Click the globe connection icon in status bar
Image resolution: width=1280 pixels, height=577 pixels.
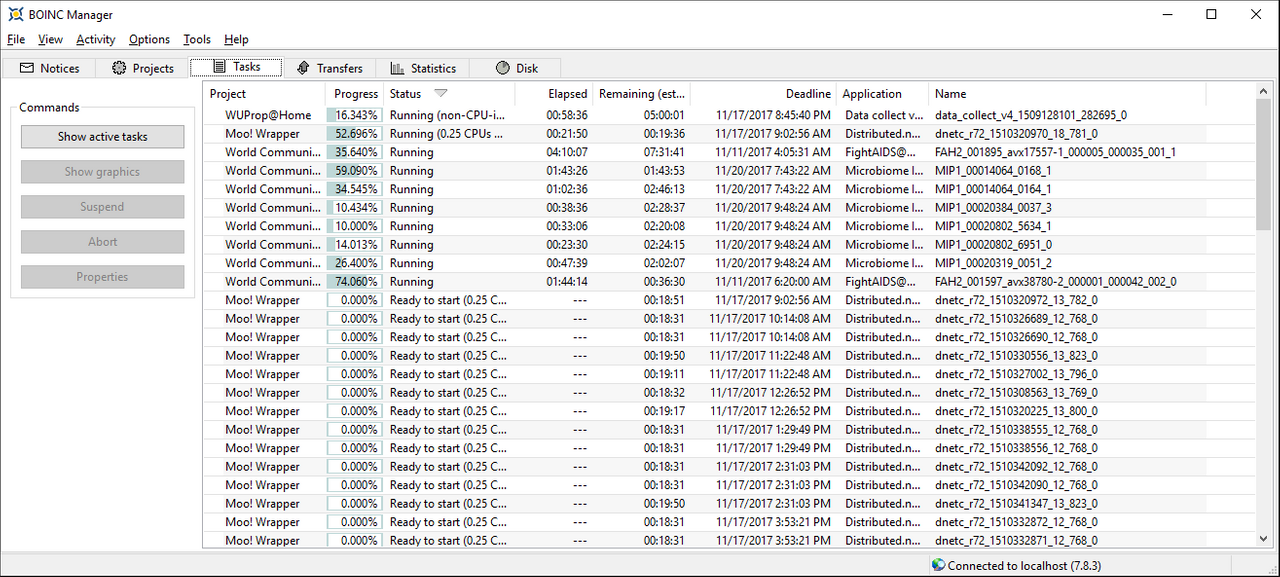pyautogui.click(x=938, y=565)
